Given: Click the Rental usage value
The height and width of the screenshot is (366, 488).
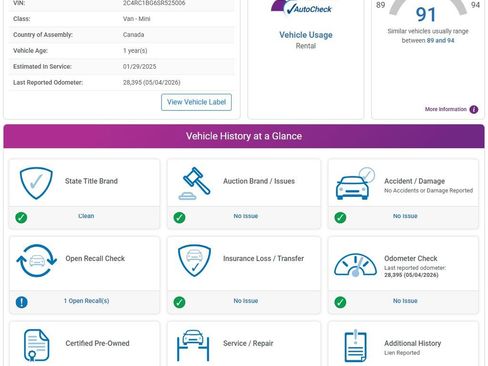Looking at the screenshot, I should click(x=306, y=46).
